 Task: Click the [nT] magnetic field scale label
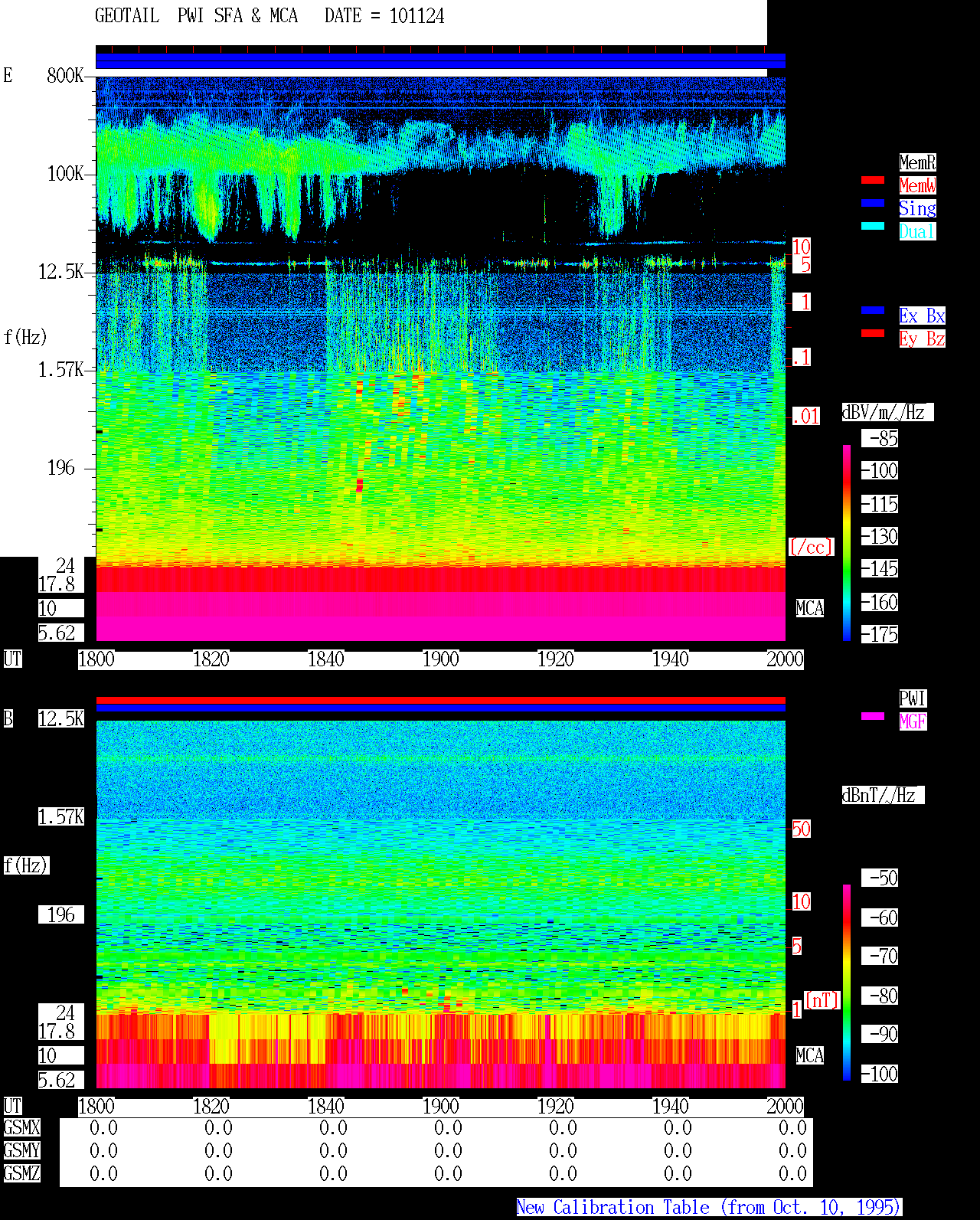click(822, 1000)
